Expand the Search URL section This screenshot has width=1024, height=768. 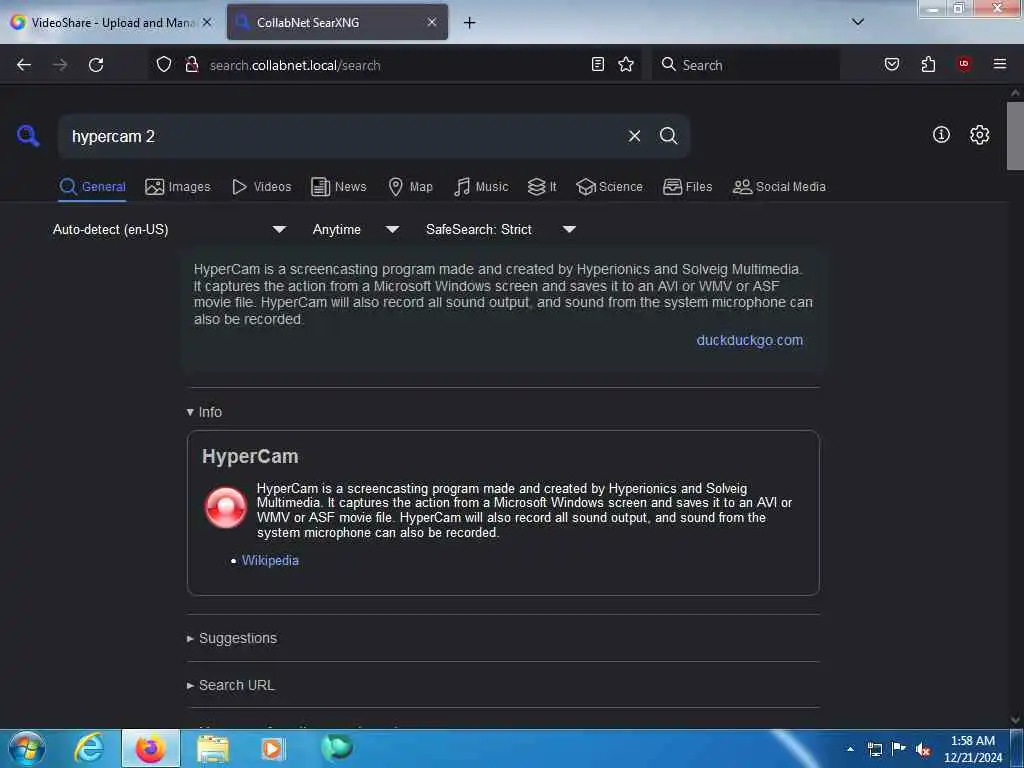pyautogui.click(x=231, y=685)
